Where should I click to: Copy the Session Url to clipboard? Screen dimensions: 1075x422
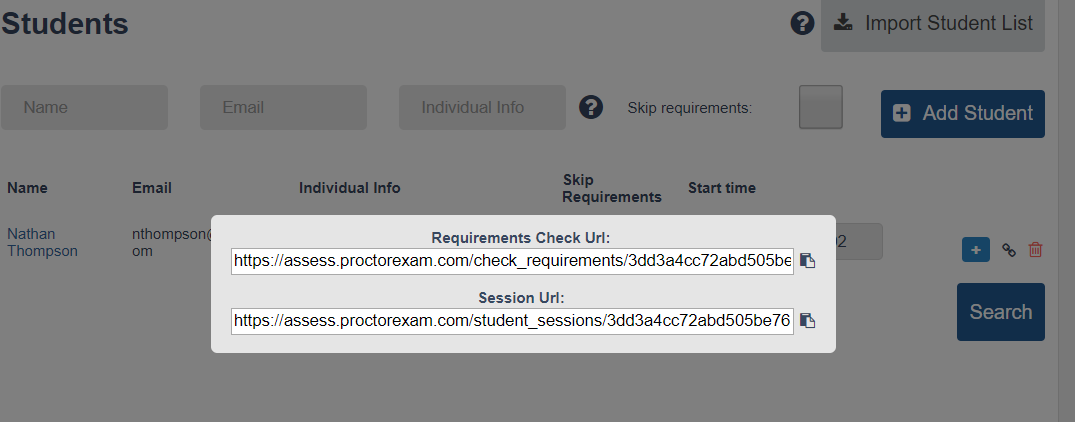808,321
